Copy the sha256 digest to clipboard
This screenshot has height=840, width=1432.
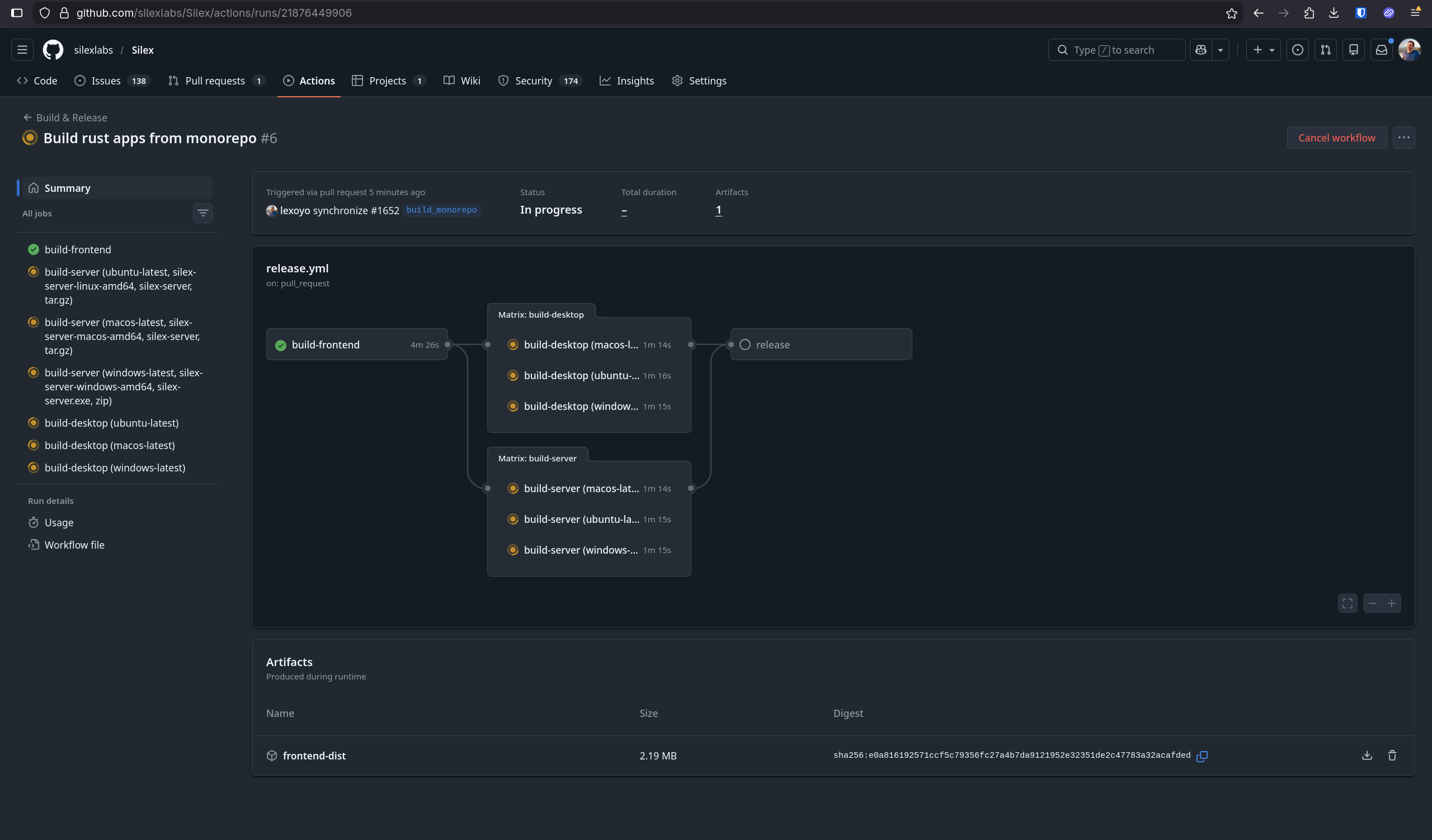(1202, 756)
